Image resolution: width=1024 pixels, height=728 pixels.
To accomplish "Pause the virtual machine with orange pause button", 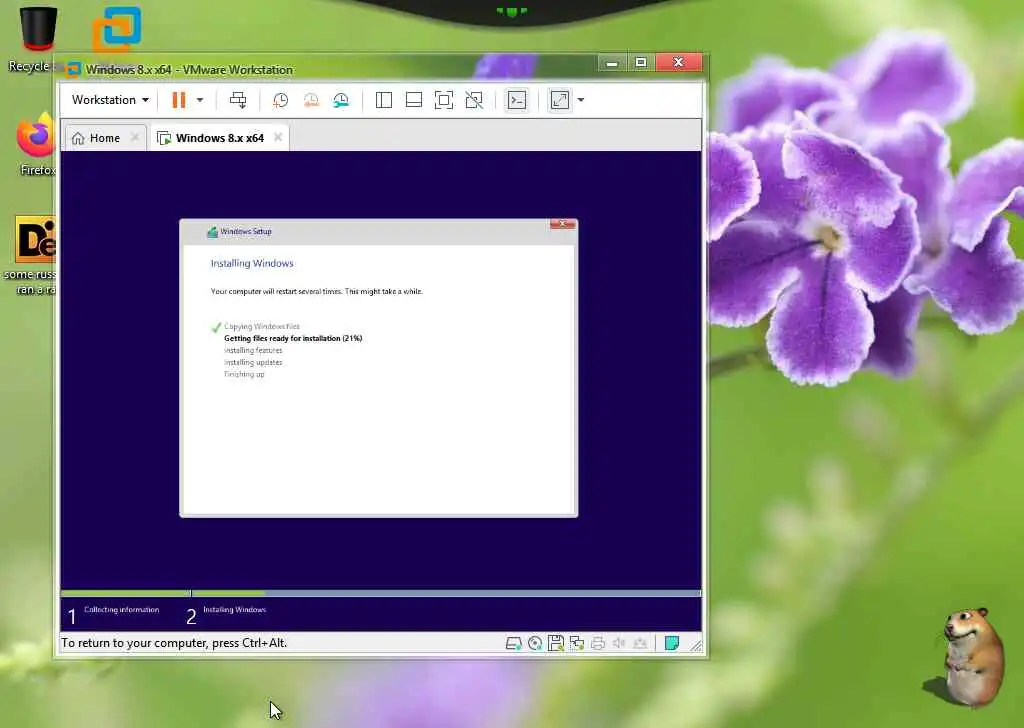I will 178,100.
